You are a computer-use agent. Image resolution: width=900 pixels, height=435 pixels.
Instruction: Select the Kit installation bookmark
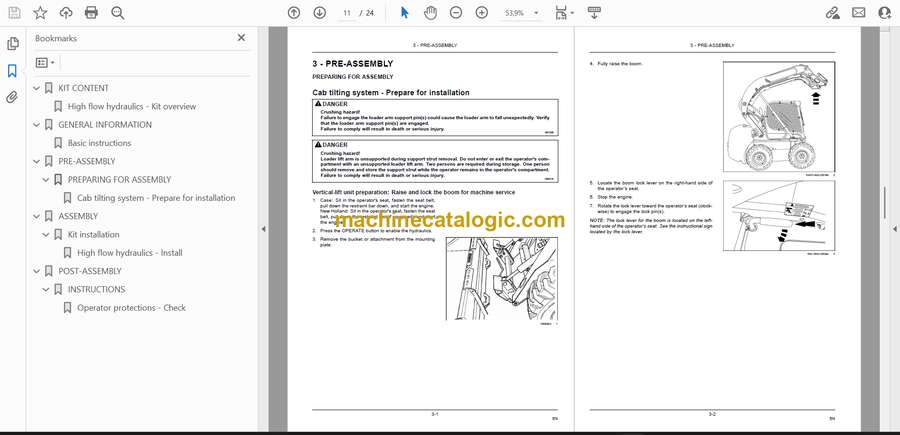coord(94,235)
